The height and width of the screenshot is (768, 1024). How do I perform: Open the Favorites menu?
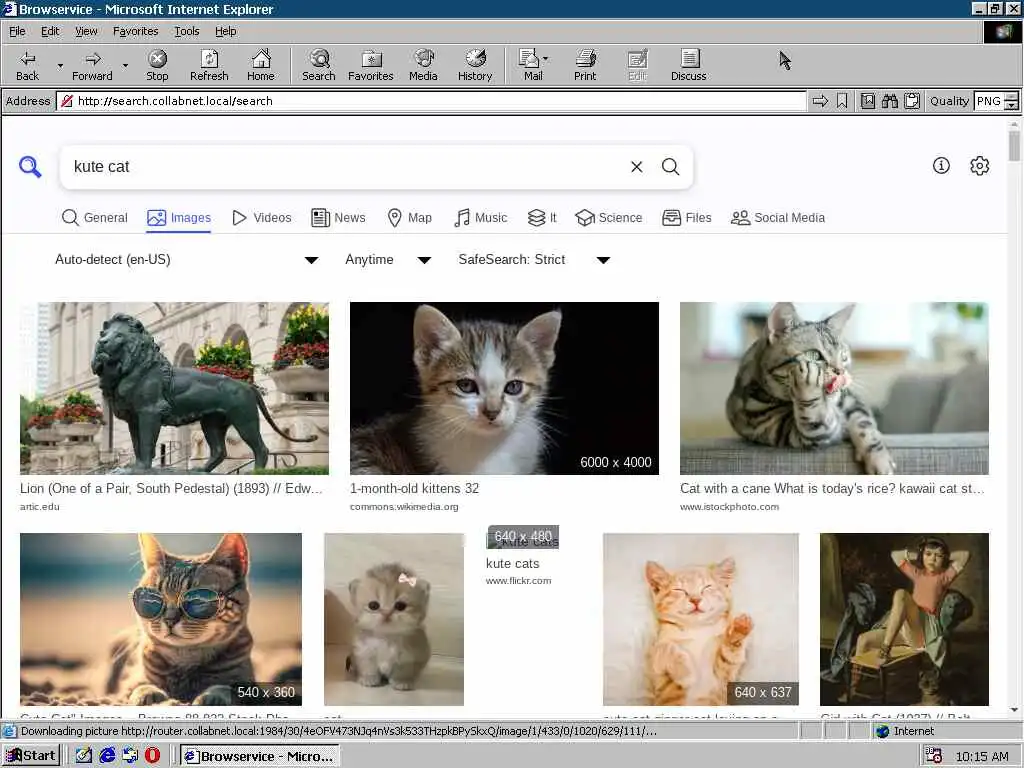click(x=135, y=31)
